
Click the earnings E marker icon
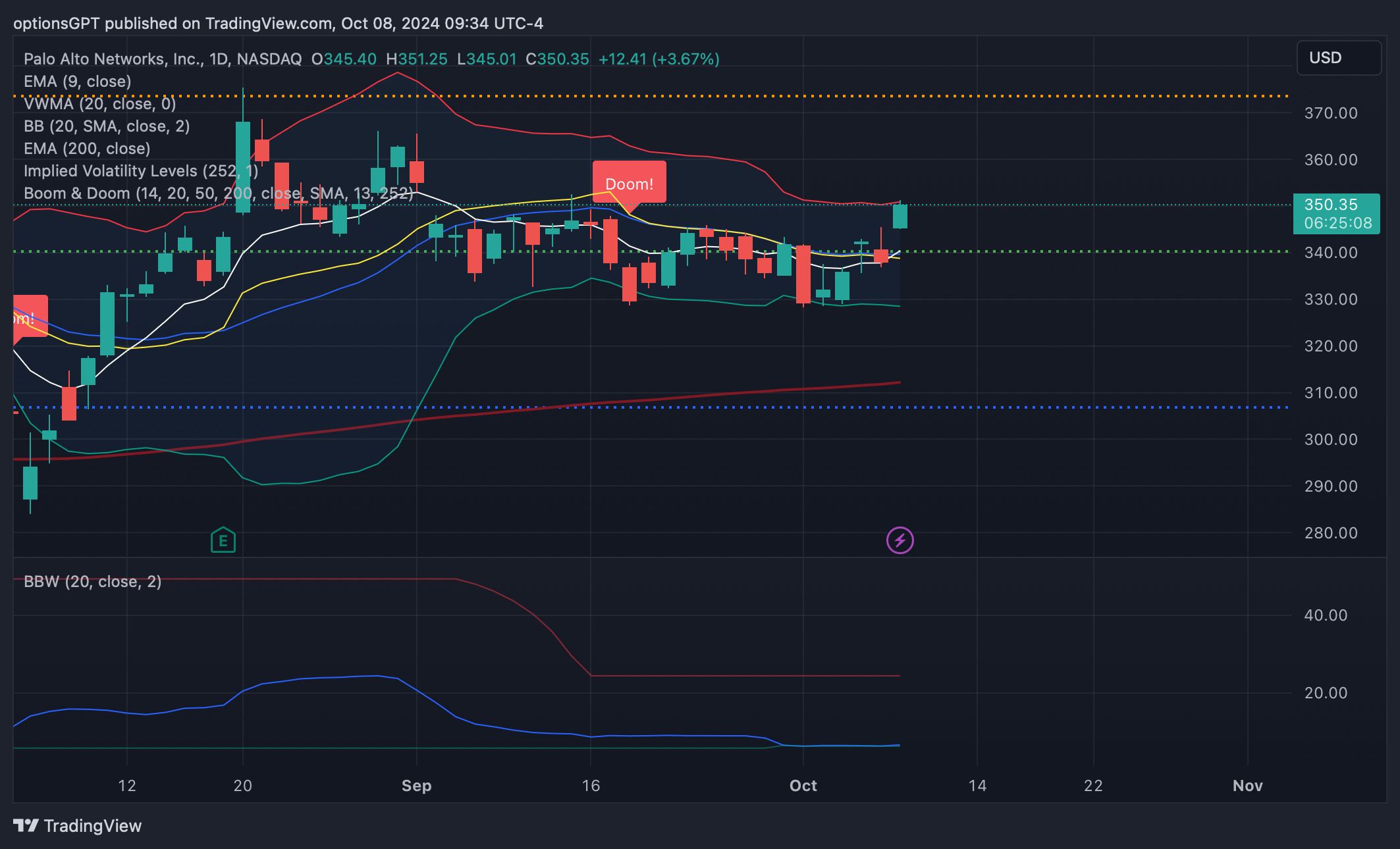pyautogui.click(x=223, y=540)
